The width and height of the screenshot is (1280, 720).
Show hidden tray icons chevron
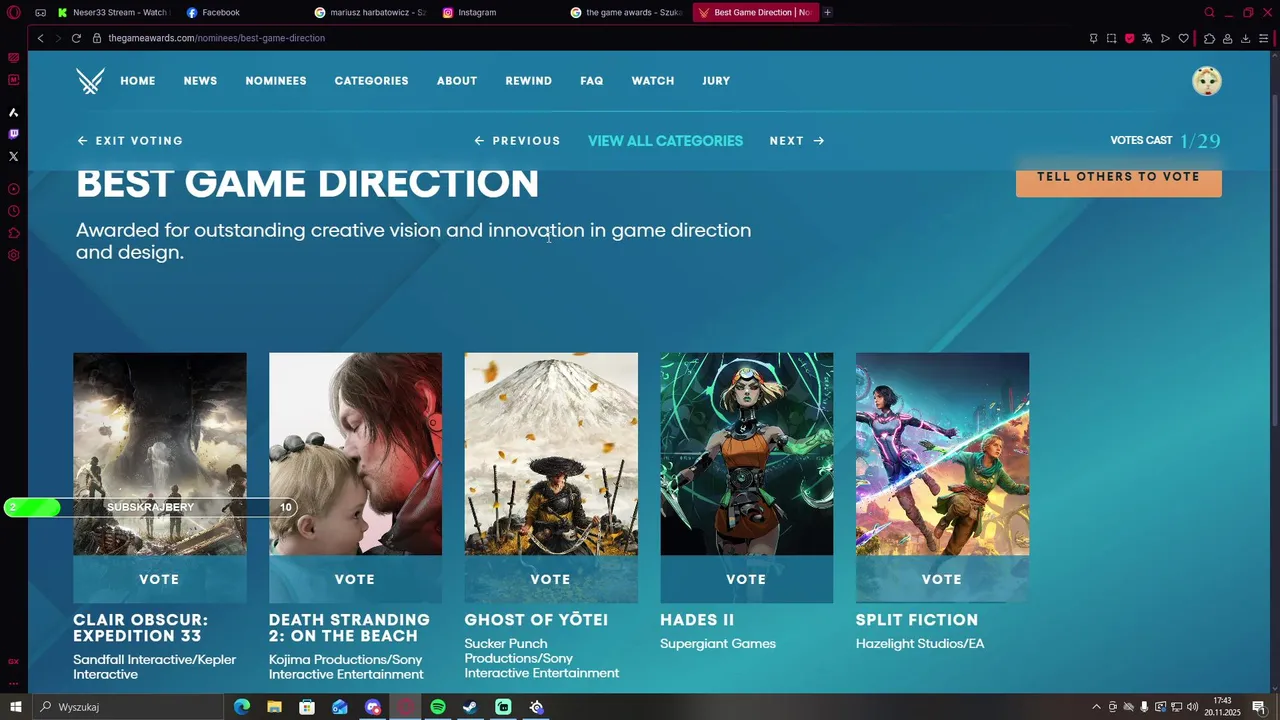click(1096, 707)
